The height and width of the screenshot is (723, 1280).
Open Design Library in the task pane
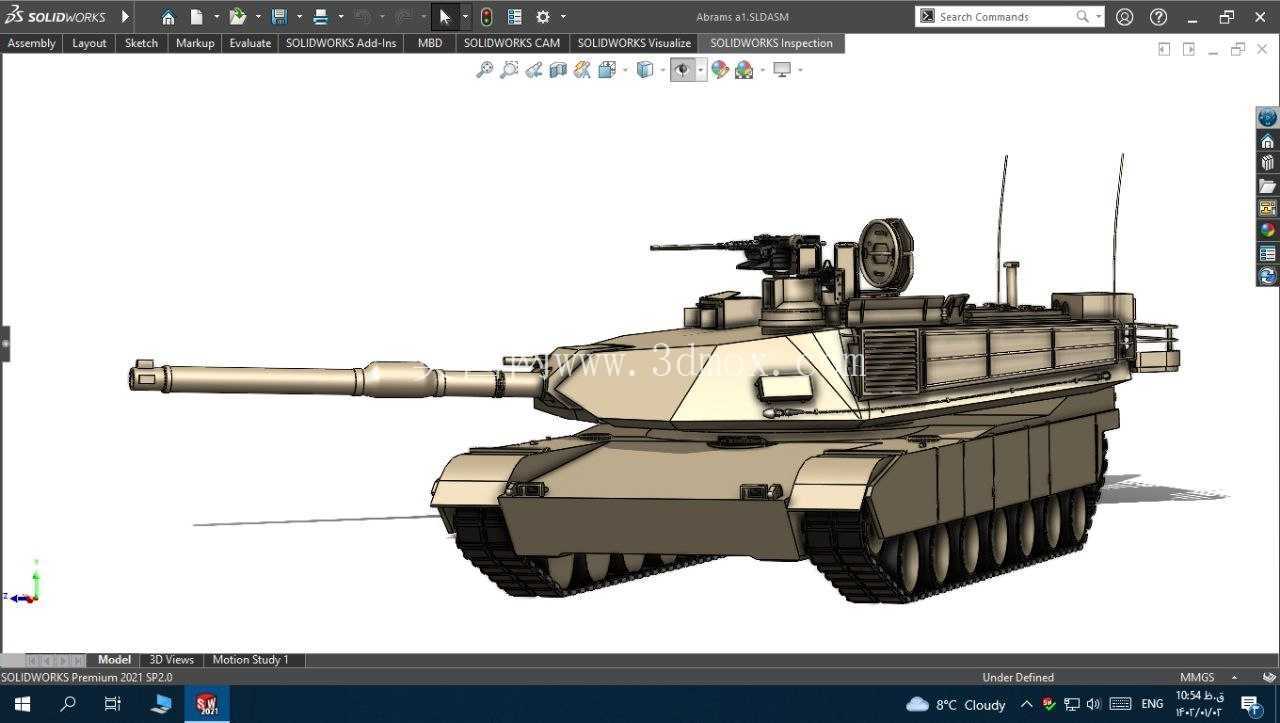click(1267, 163)
